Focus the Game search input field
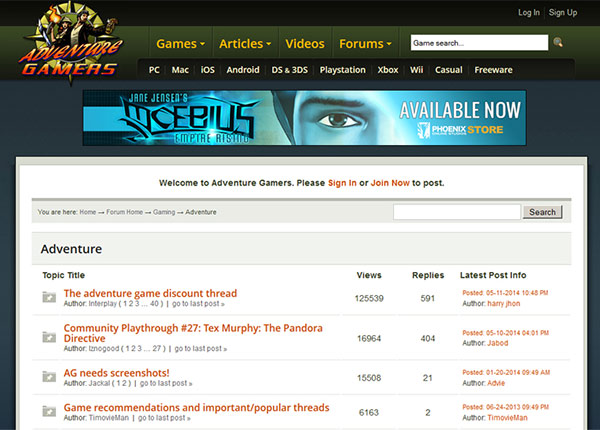 (x=479, y=42)
